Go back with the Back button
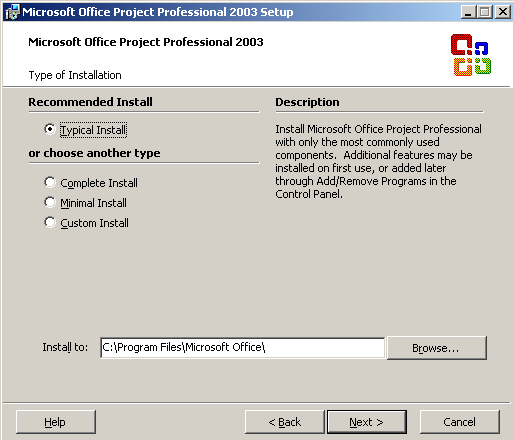This screenshot has height=440, width=514. tap(284, 422)
